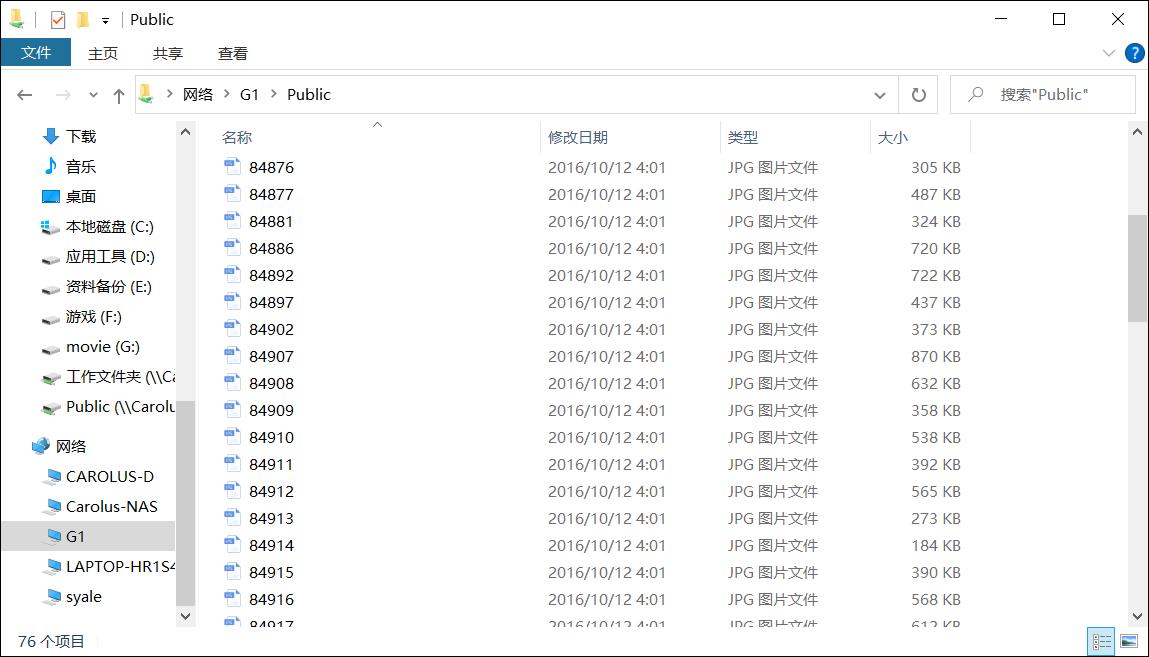Image resolution: width=1149 pixels, height=657 pixels.
Task: Click G1 in the address breadcrumb
Action: pyautogui.click(x=249, y=94)
